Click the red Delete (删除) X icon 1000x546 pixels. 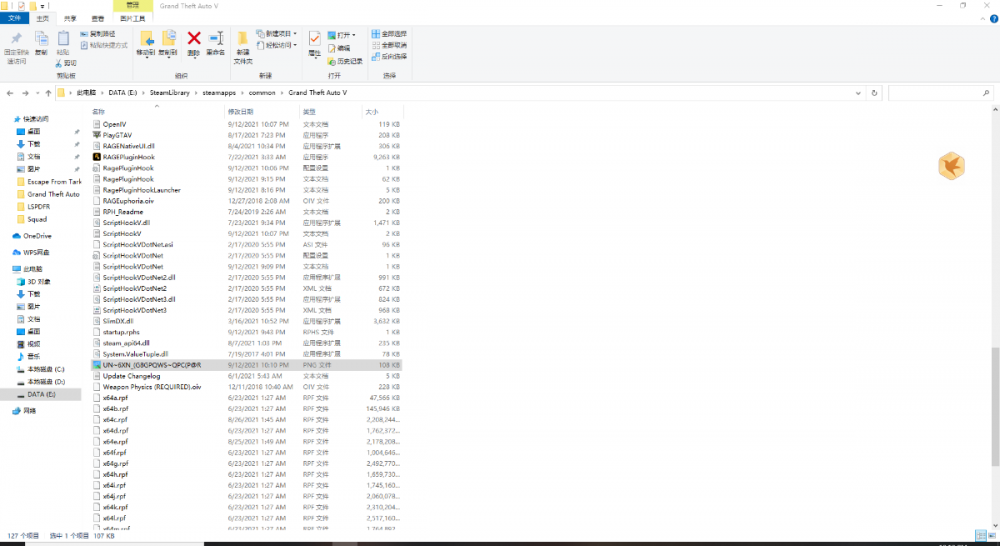coord(194,39)
